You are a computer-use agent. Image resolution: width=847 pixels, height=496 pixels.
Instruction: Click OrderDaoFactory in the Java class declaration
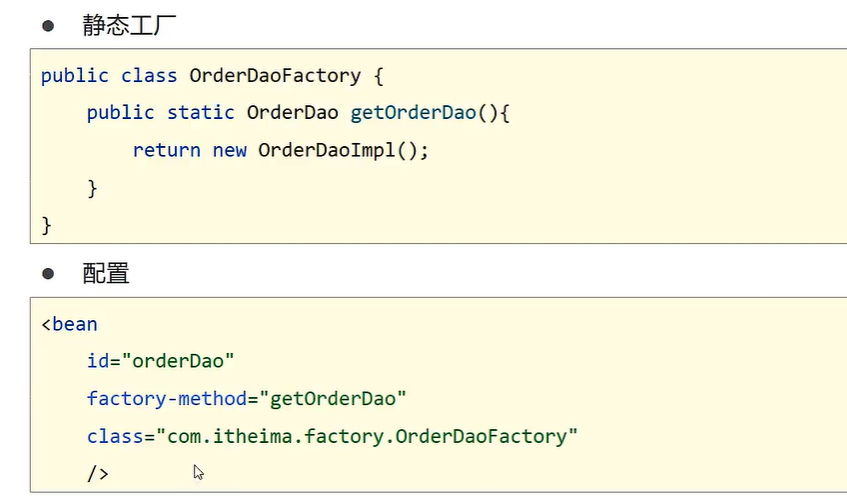click(x=274, y=76)
